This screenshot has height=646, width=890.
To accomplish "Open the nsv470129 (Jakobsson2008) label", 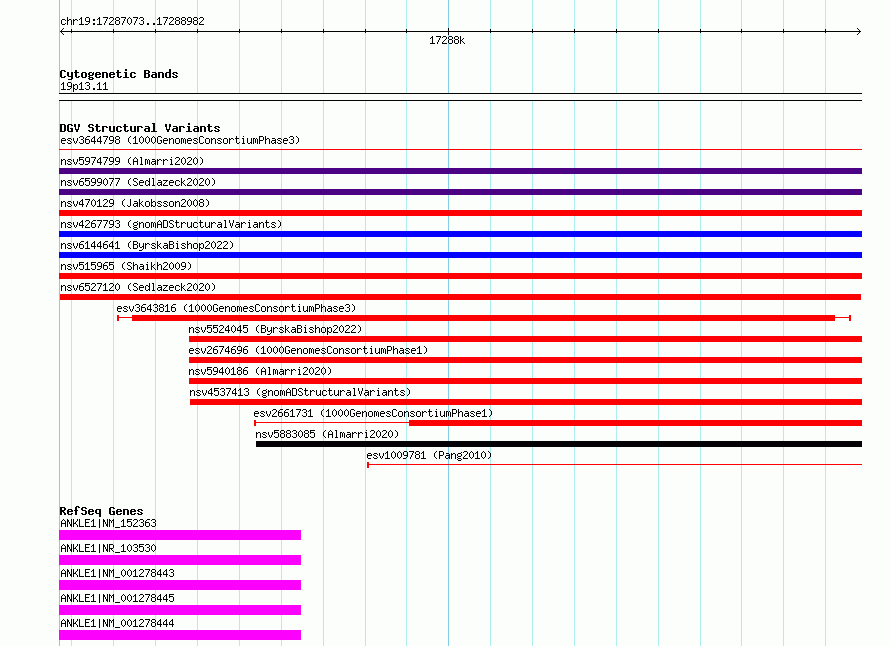I will point(135,203).
